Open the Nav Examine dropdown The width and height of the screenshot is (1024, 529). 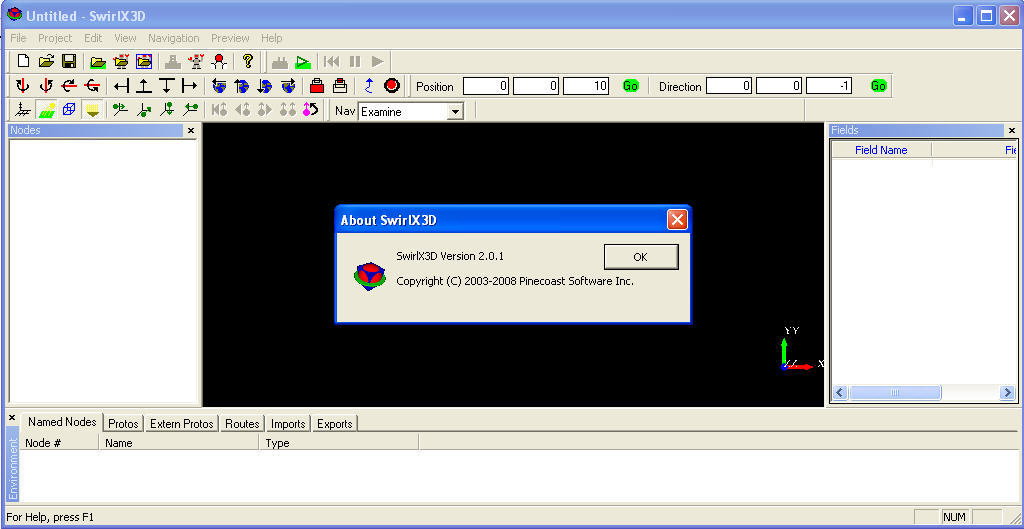coord(455,112)
